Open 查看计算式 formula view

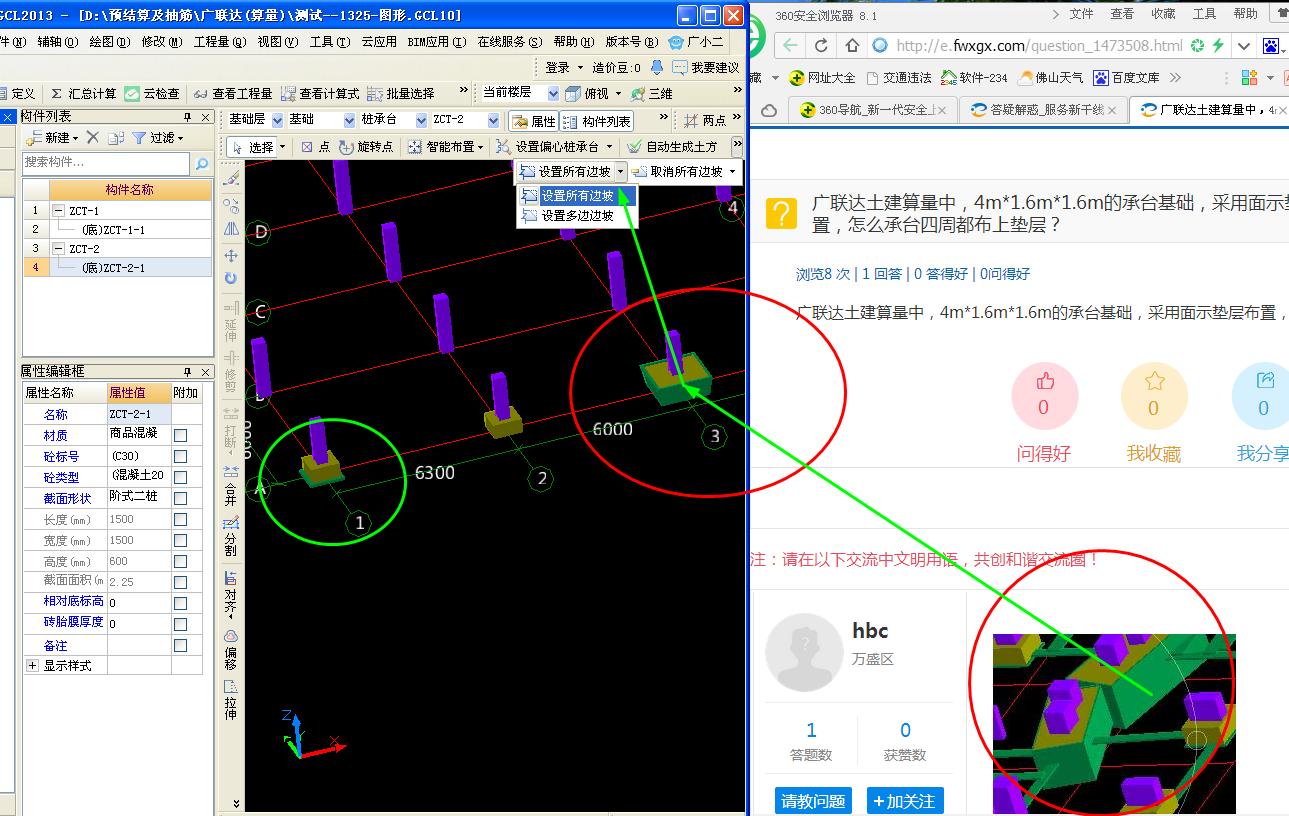click(319, 93)
